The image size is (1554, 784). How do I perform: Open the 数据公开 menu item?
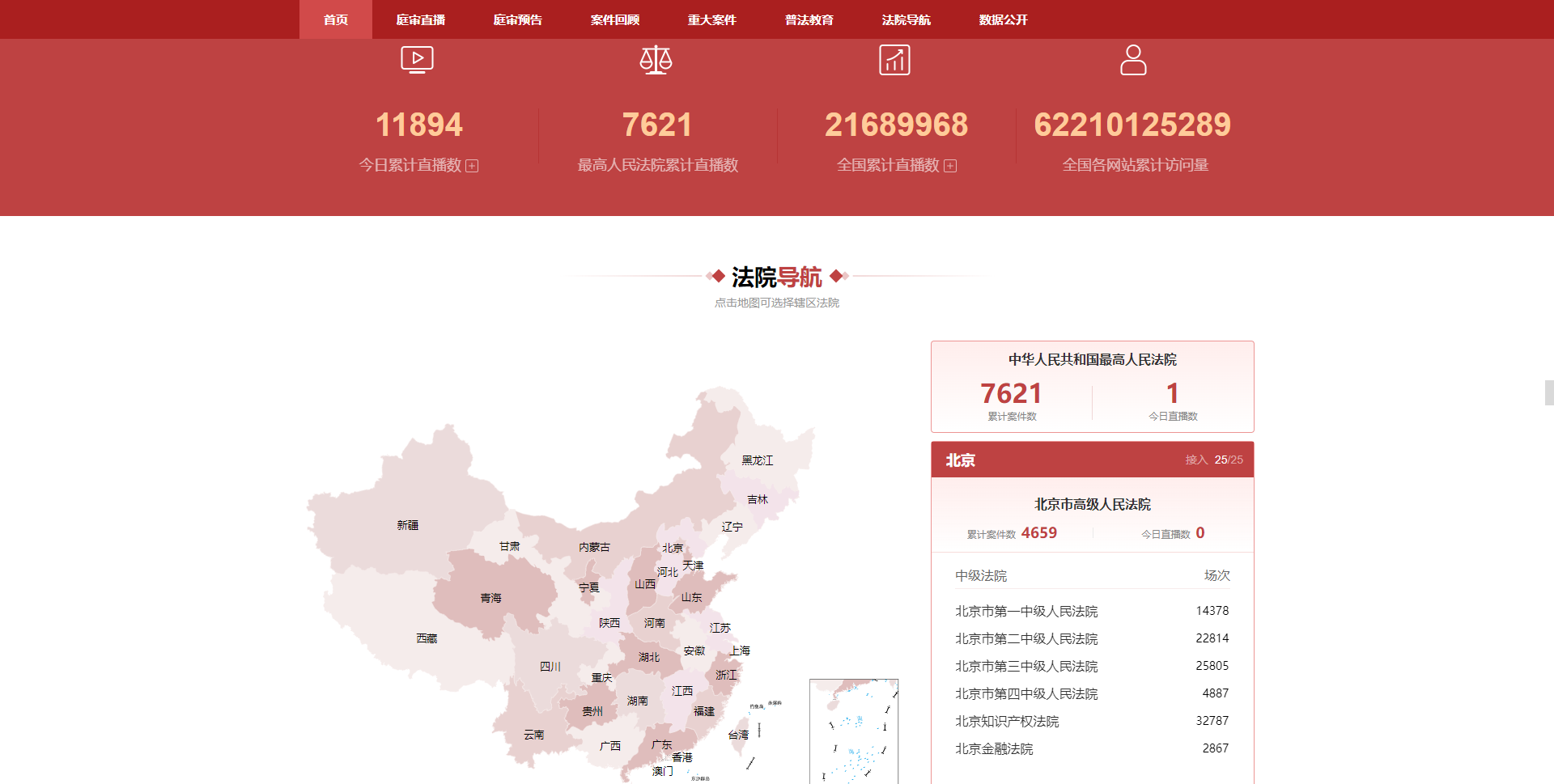[x=1003, y=19]
